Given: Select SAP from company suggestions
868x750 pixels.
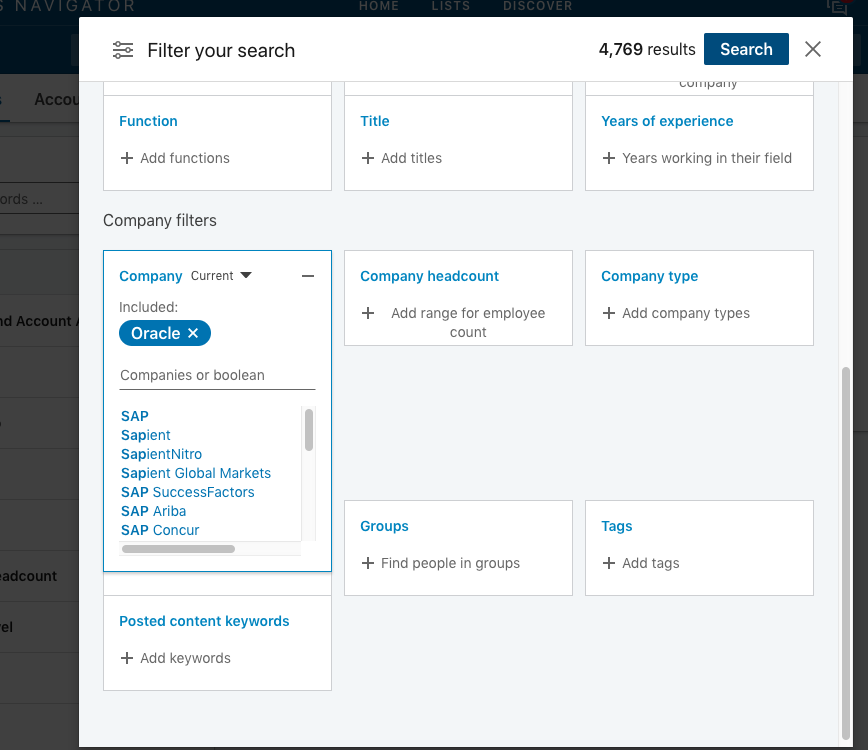Looking at the screenshot, I should [135, 416].
